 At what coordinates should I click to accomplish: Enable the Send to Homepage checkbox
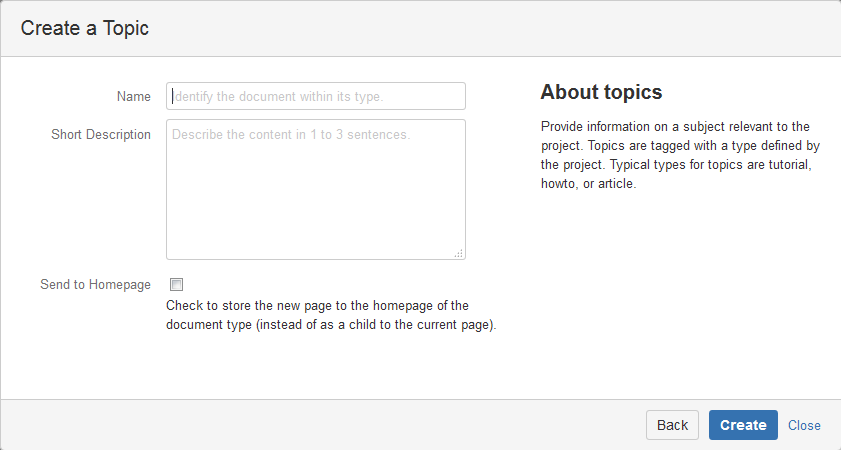point(177,284)
